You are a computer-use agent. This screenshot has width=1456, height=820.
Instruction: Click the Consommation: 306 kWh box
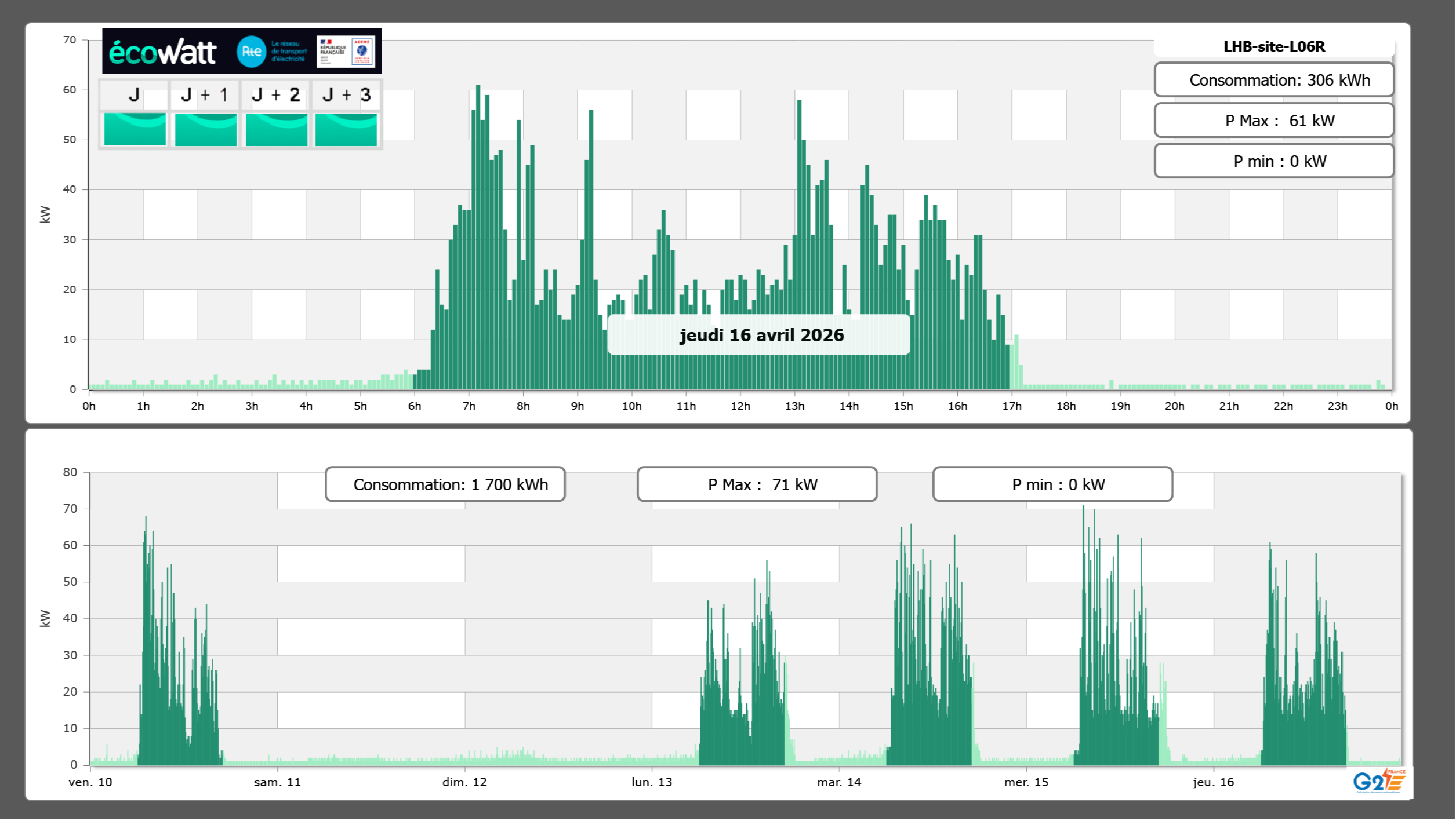pyautogui.click(x=1274, y=80)
